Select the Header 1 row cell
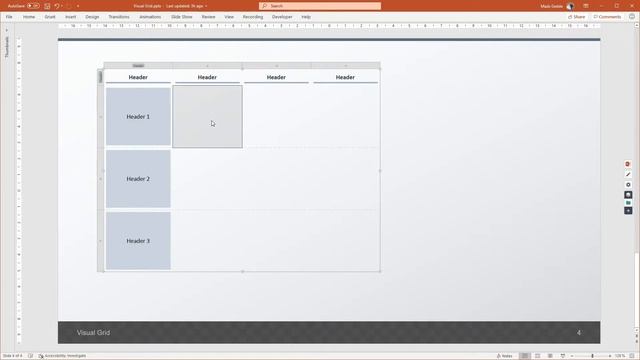Viewport: 640px width, 360px height. 138,117
